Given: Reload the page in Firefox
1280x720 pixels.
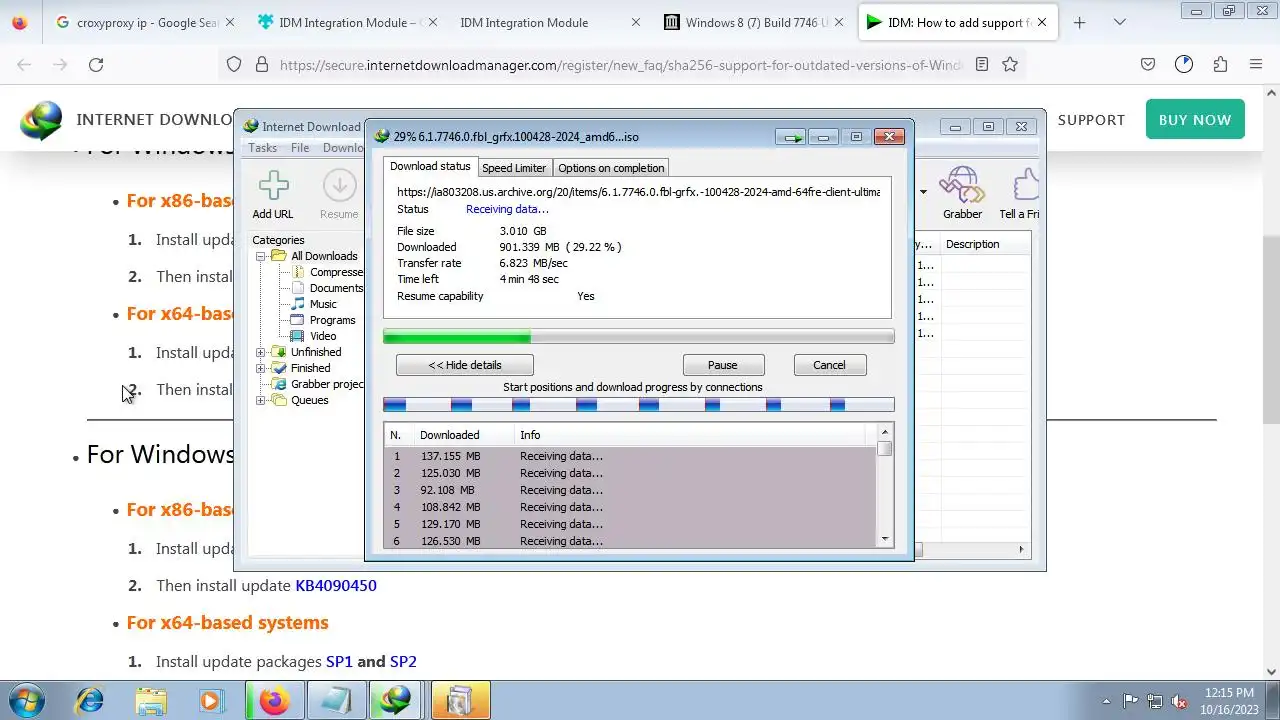Looking at the screenshot, I should 96,64.
